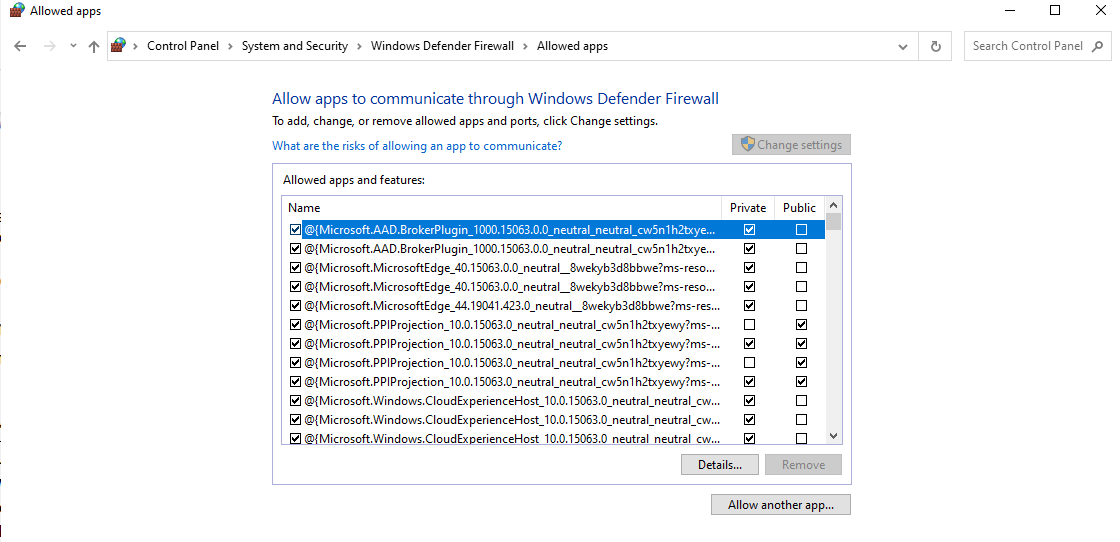Click the Change settings button
The image size is (1120, 542).
[791, 144]
